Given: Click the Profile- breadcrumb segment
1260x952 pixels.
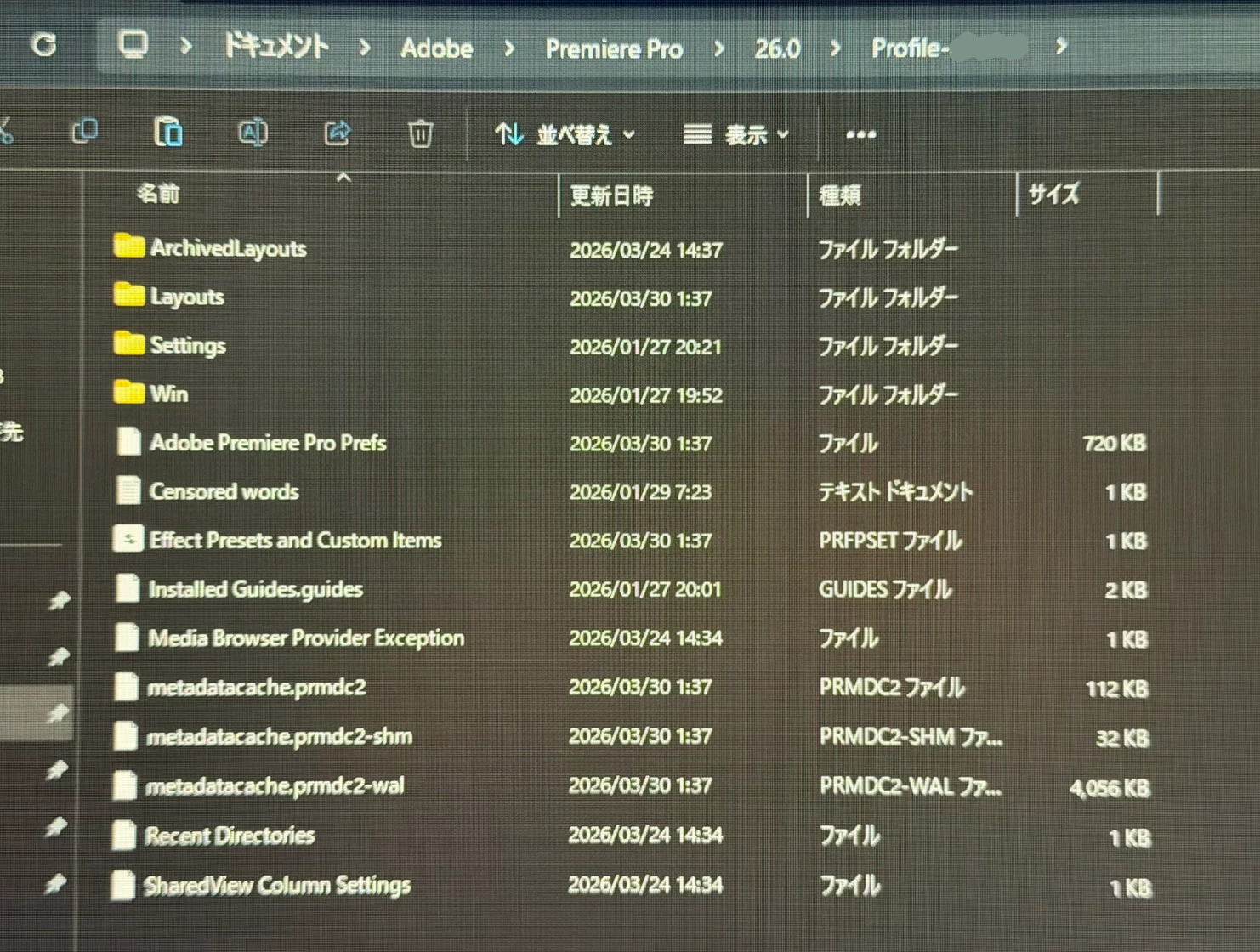Looking at the screenshot, I should pos(949,48).
